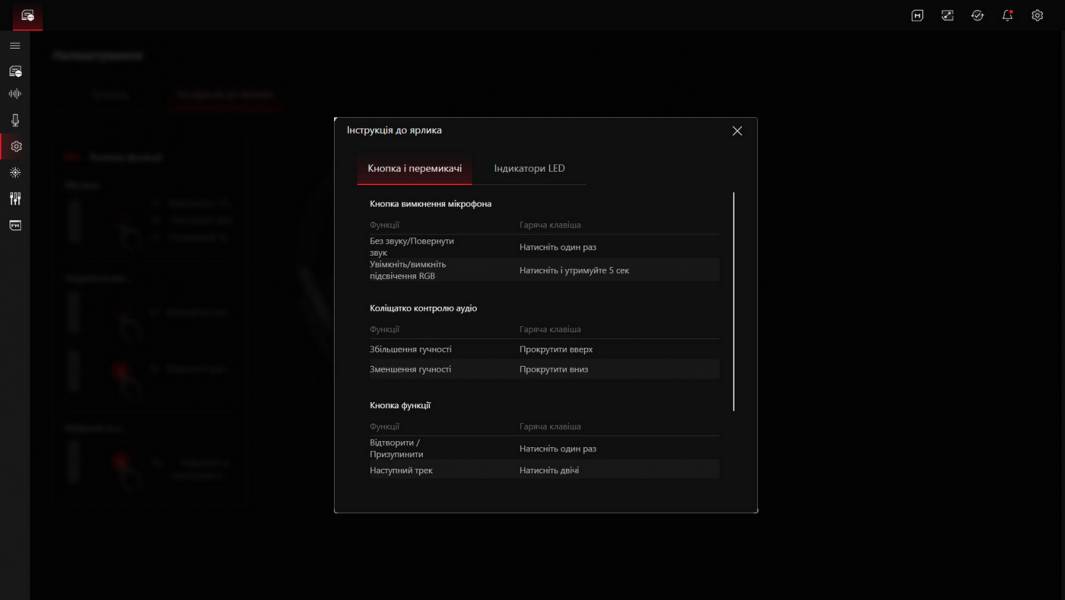Click the linked-nodes icon in the top bar
This screenshot has height=600, width=1065.
947,16
